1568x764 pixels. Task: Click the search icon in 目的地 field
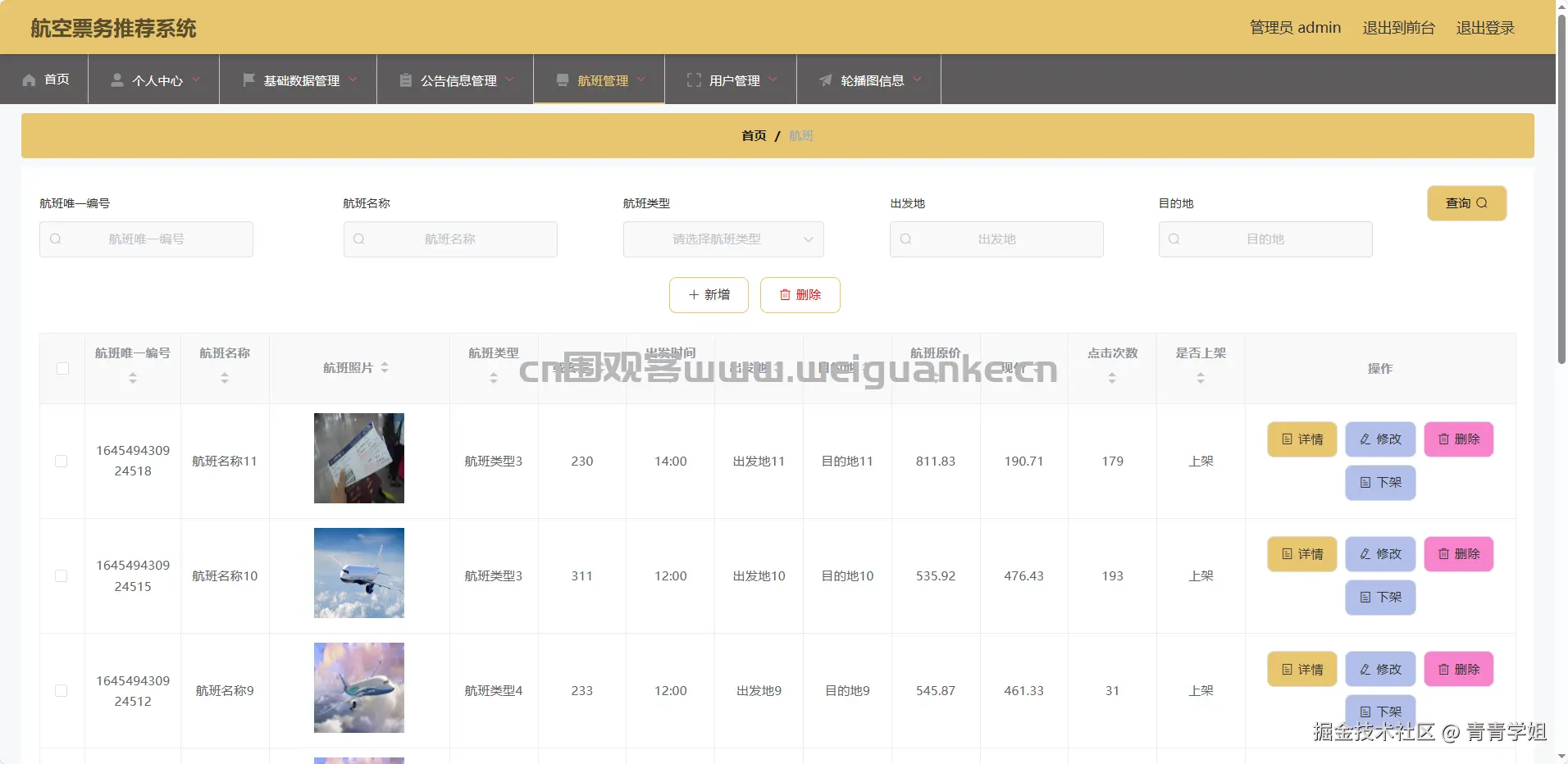pos(1174,239)
